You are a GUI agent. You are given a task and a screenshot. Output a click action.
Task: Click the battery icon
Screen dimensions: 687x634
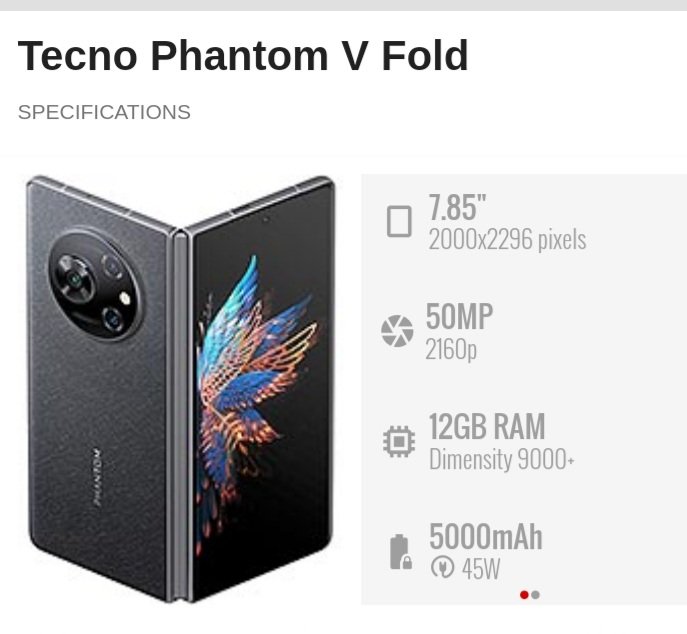coord(399,551)
